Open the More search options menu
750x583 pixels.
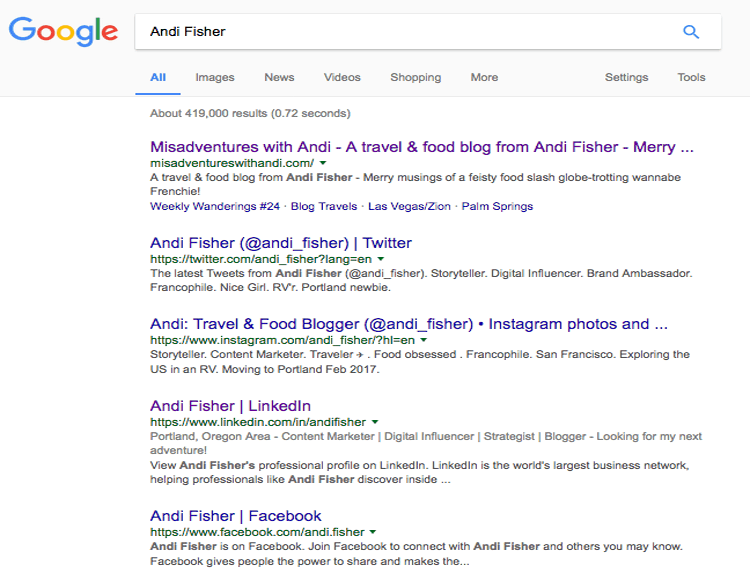[x=484, y=77]
